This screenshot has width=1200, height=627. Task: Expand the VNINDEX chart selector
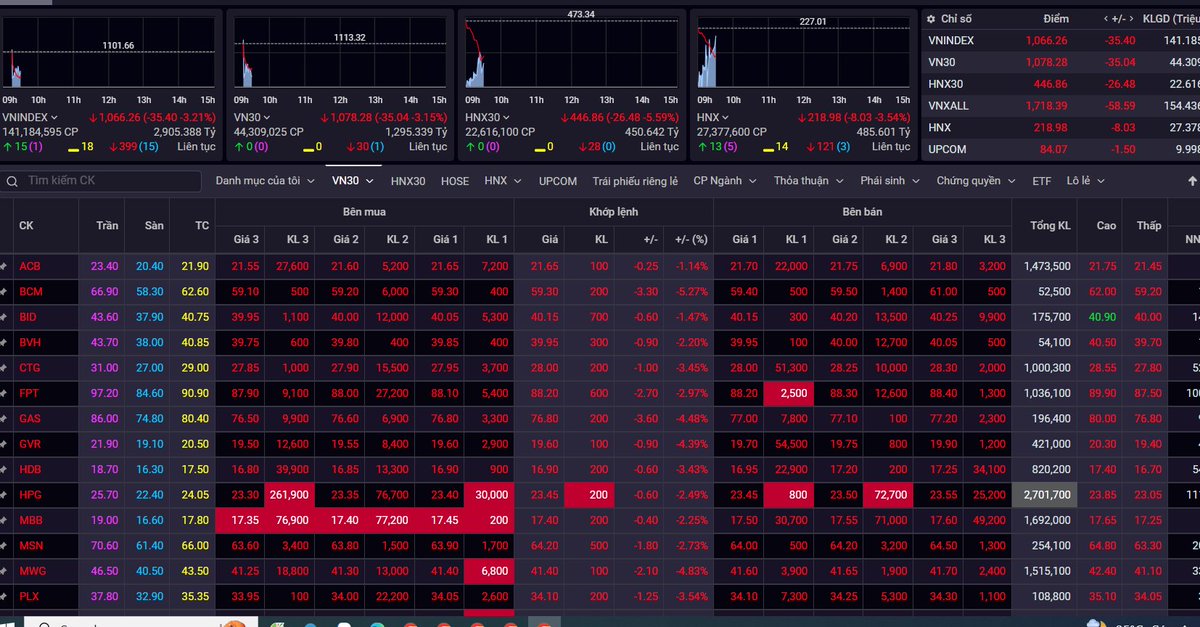55,118
